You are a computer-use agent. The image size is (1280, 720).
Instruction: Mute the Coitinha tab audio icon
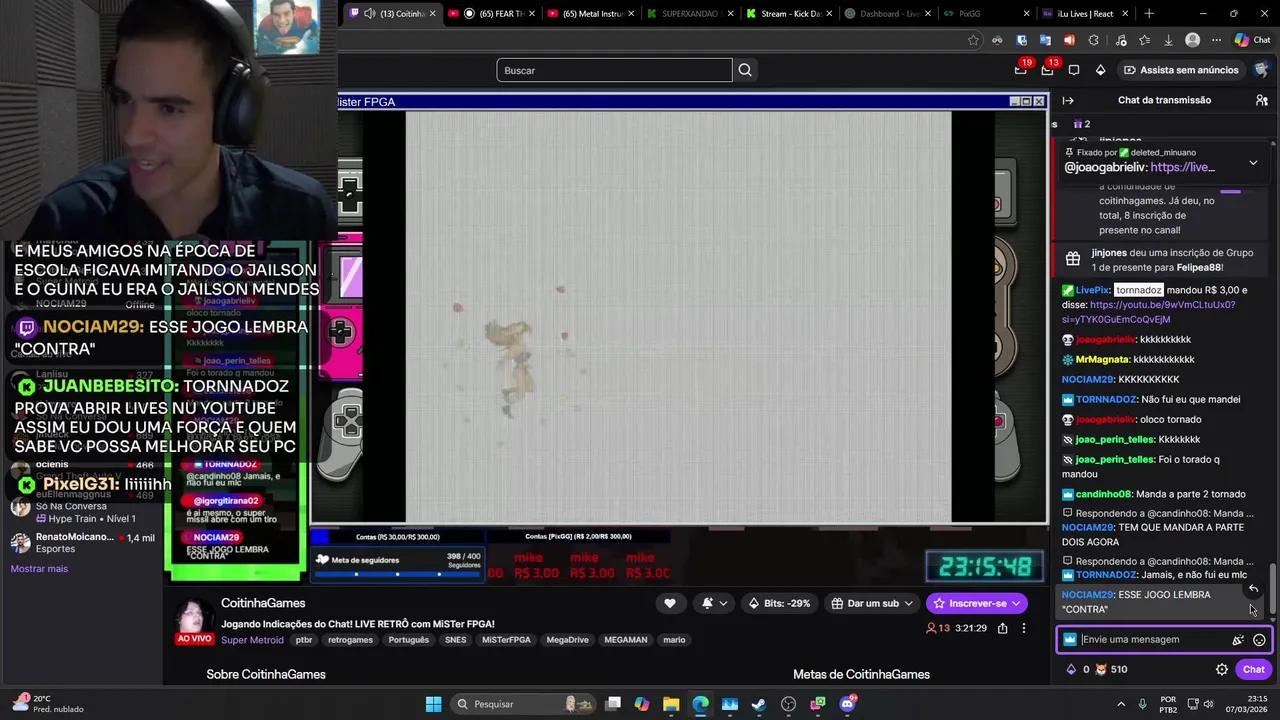(369, 14)
